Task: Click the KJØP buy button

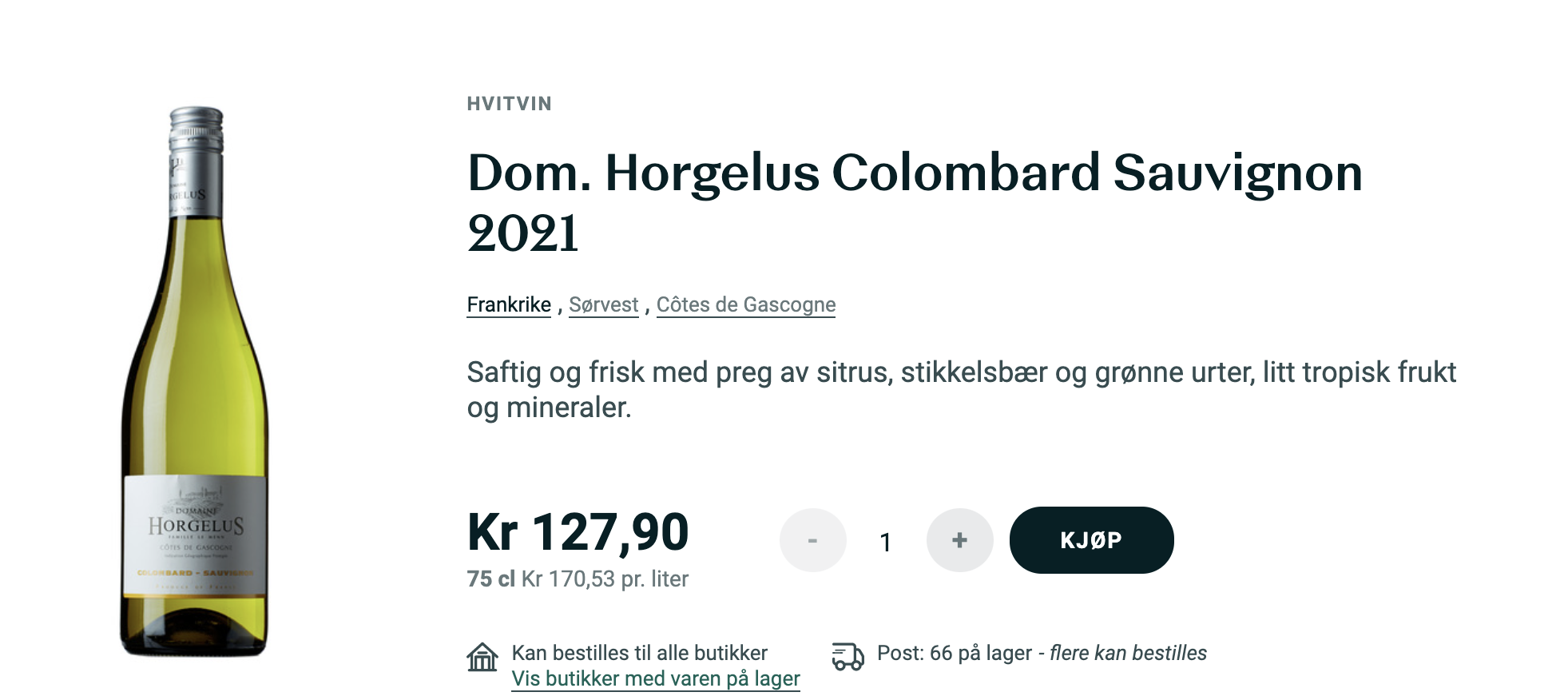Action: coord(1091,540)
